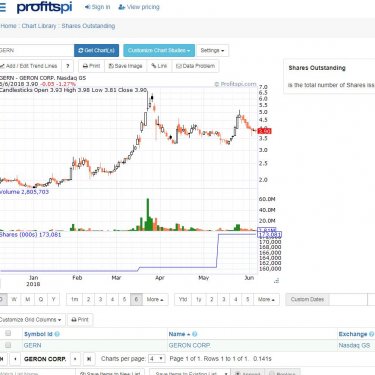Click the Shares Outstanding panel heading
Viewport: 375px width, 375px height.
[317, 68]
